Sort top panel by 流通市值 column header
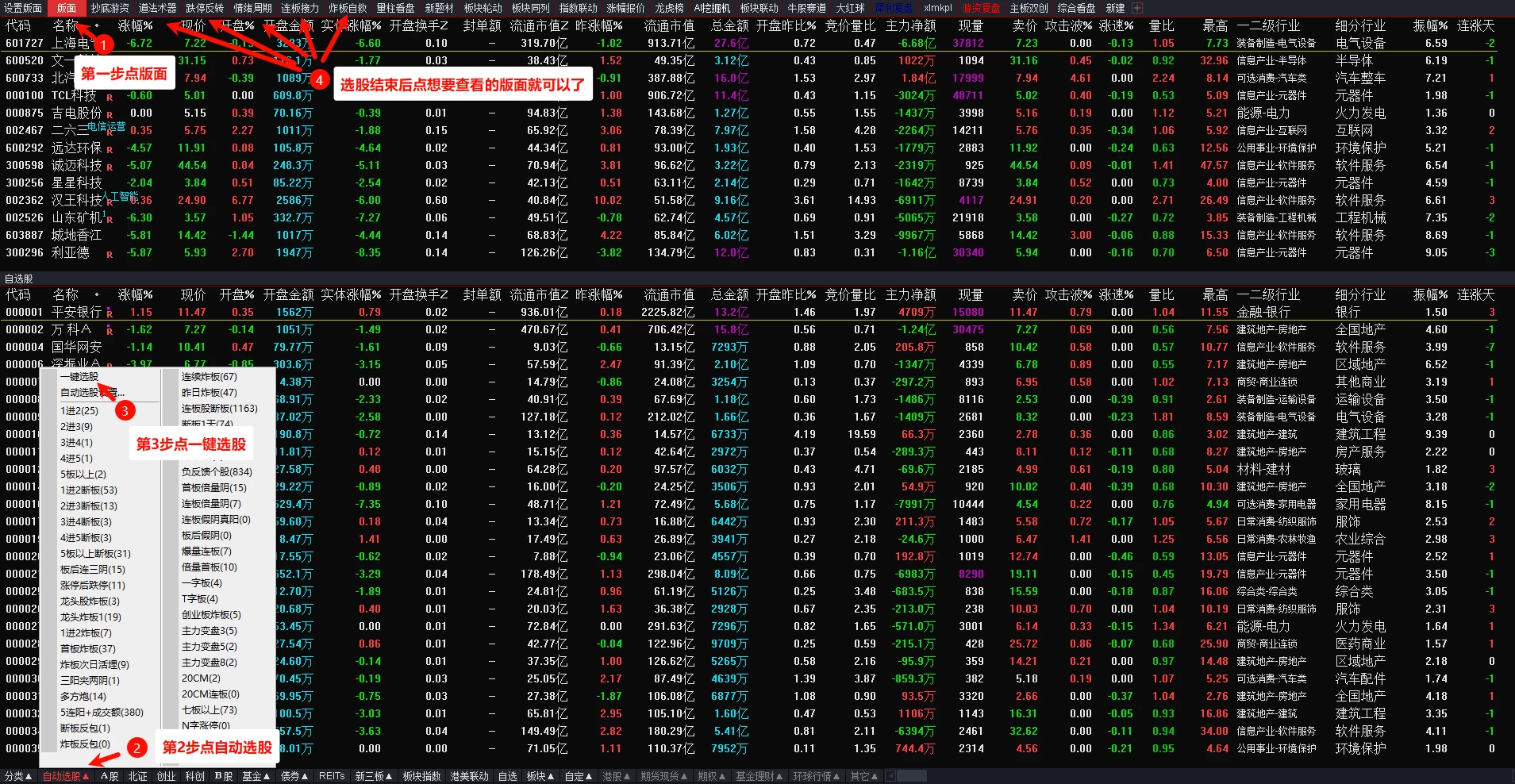This screenshot has width=1515, height=784. (669, 25)
